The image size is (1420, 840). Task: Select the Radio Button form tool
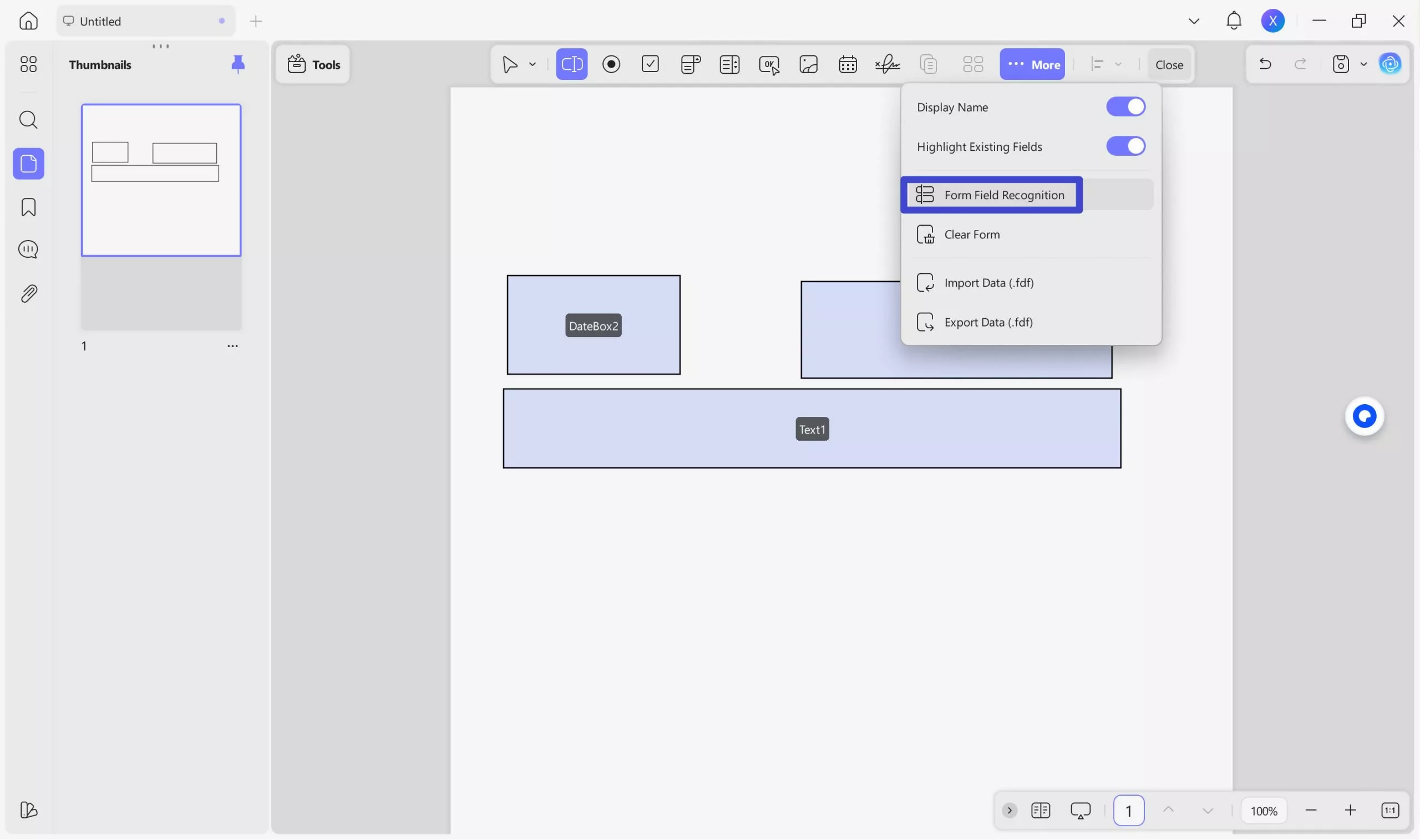coord(611,64)
